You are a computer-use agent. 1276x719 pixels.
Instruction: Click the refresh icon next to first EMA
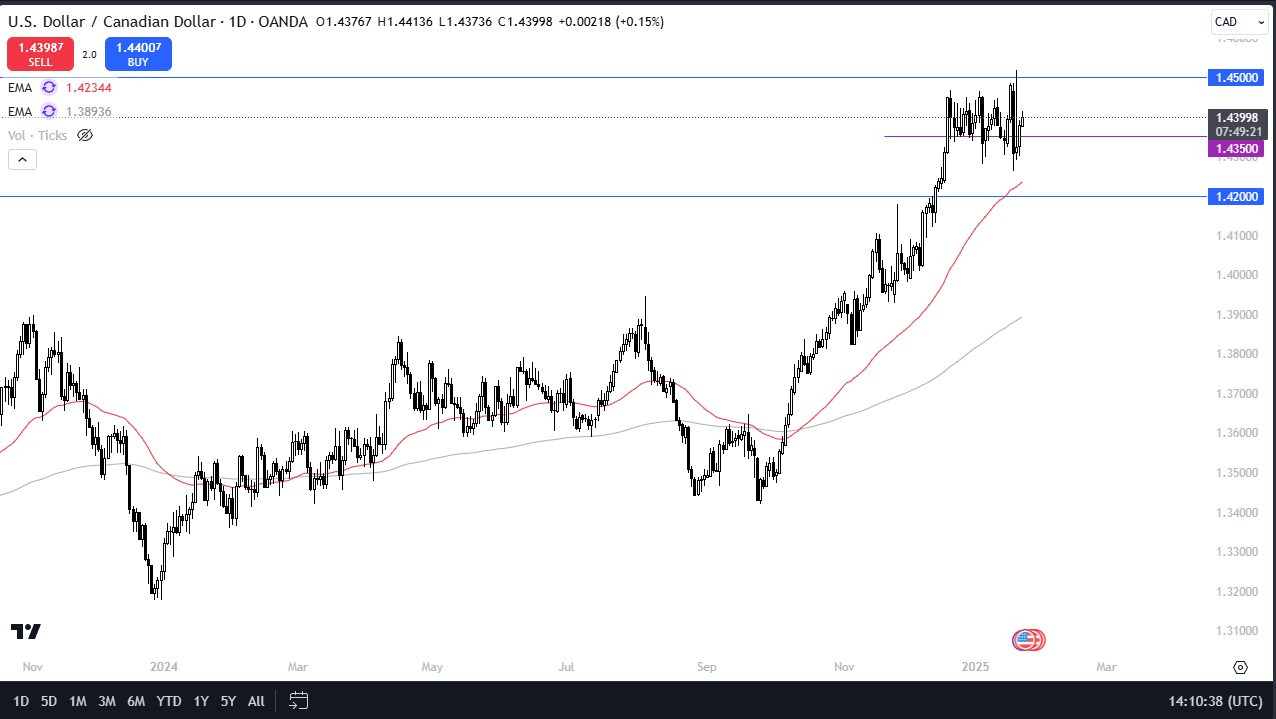coord(48,88)
